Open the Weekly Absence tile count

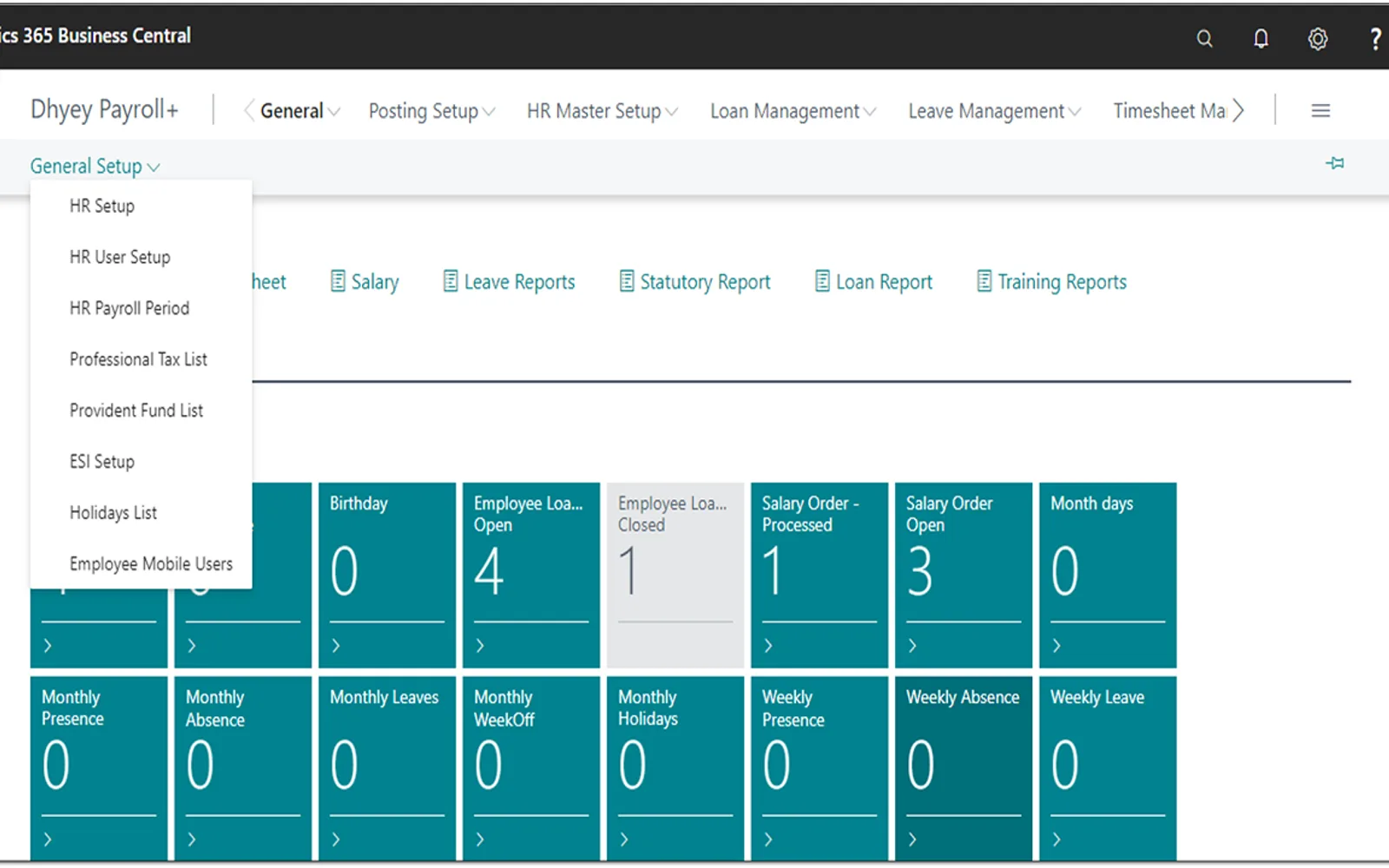[x=920, y=765]
